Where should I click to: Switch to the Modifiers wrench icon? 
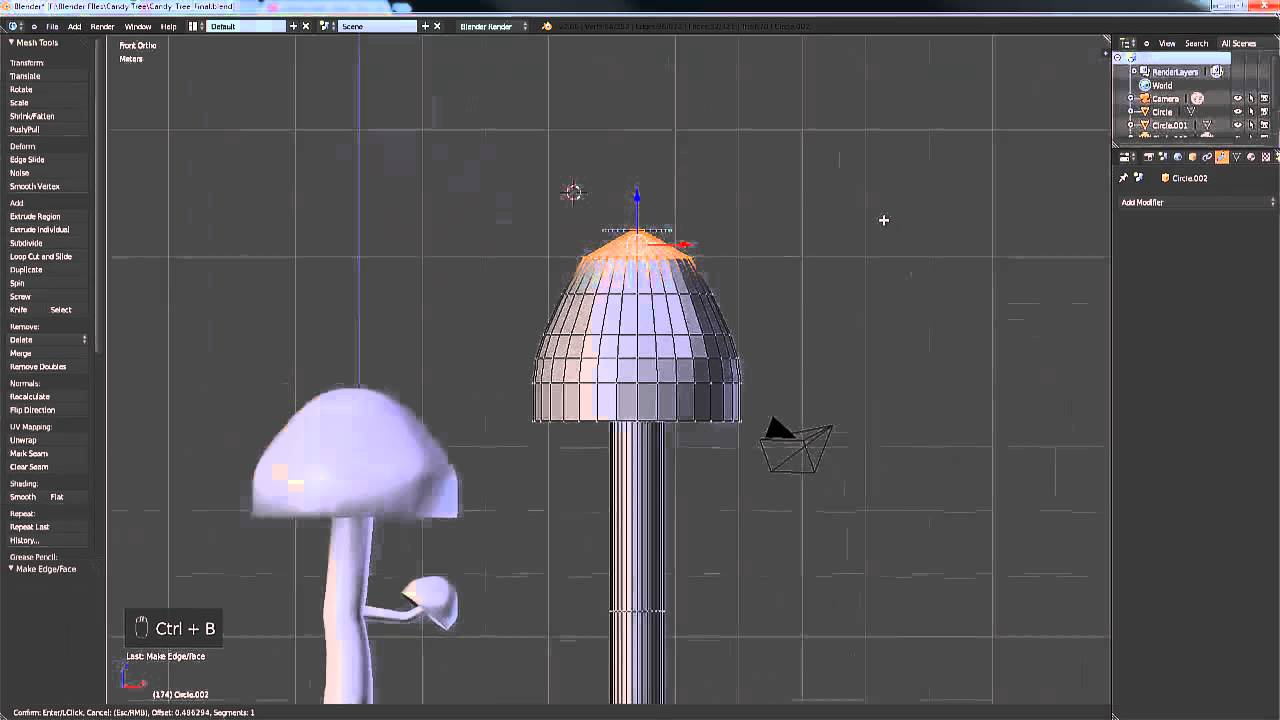[1222, 157]
